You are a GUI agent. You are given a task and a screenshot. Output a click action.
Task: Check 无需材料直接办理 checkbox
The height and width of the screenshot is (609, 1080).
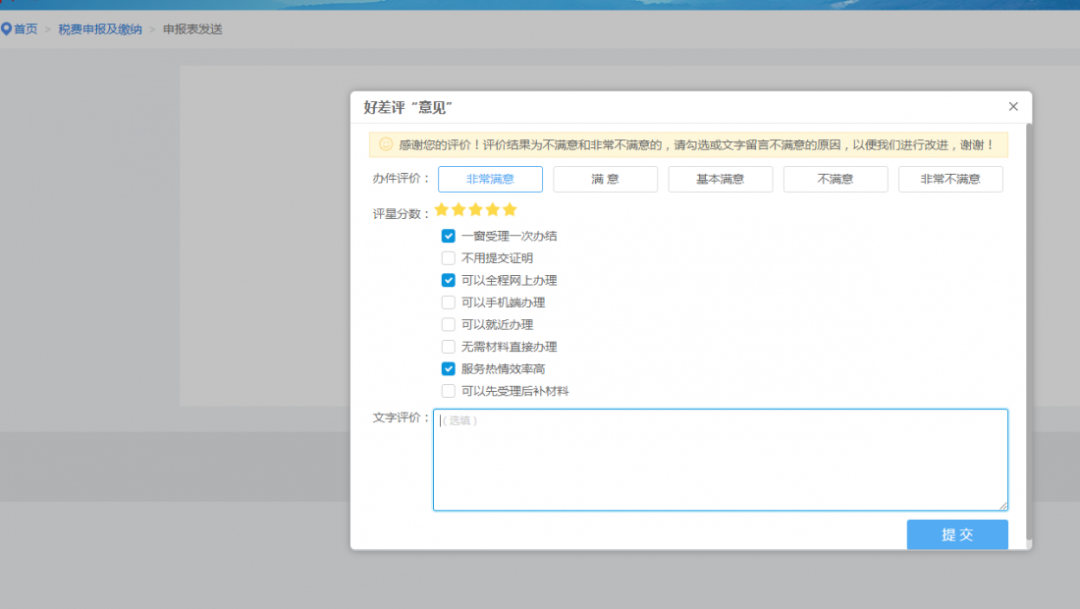click(448, 347)
